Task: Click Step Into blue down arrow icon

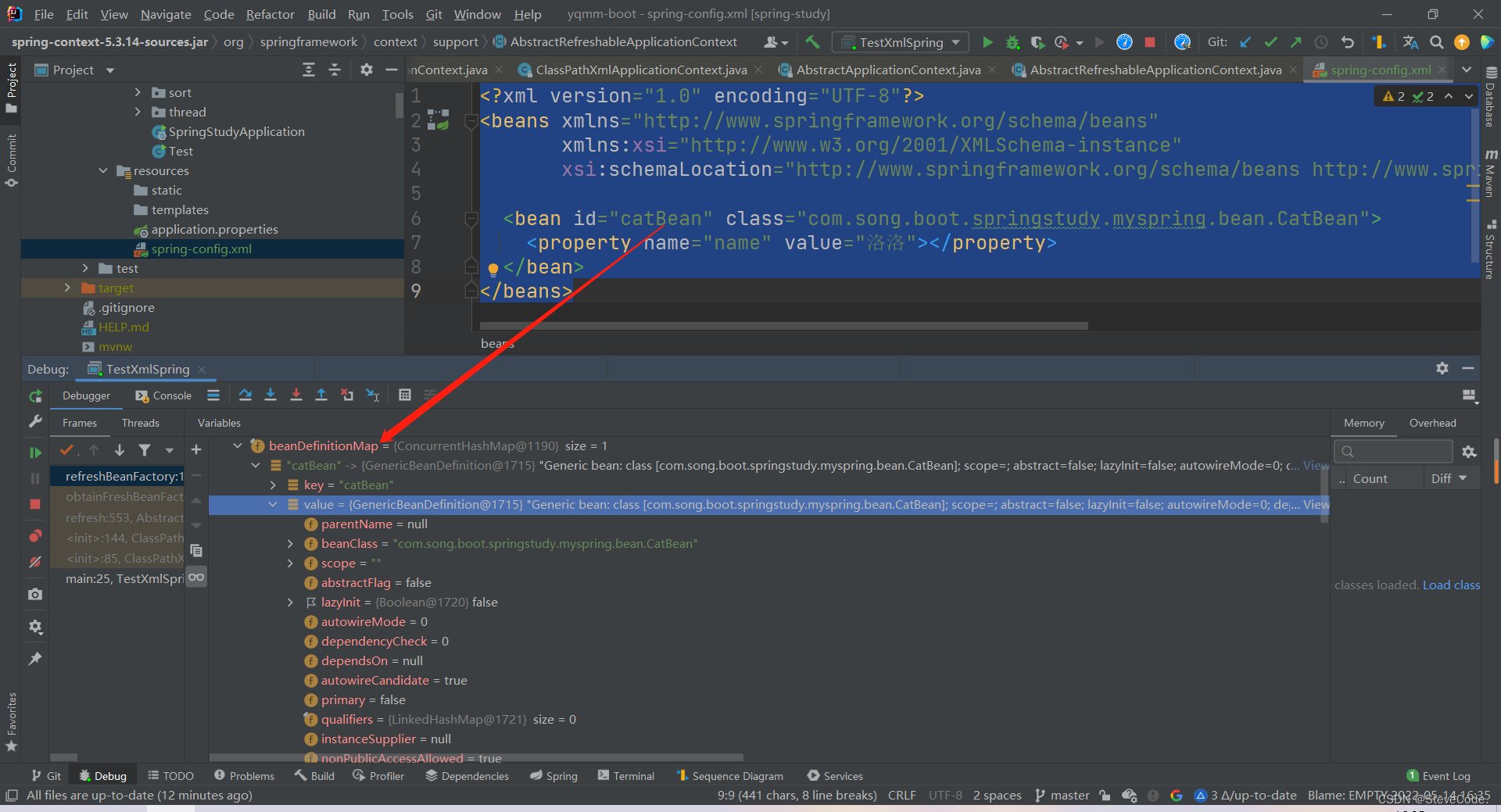Action: tap(270, 395)
